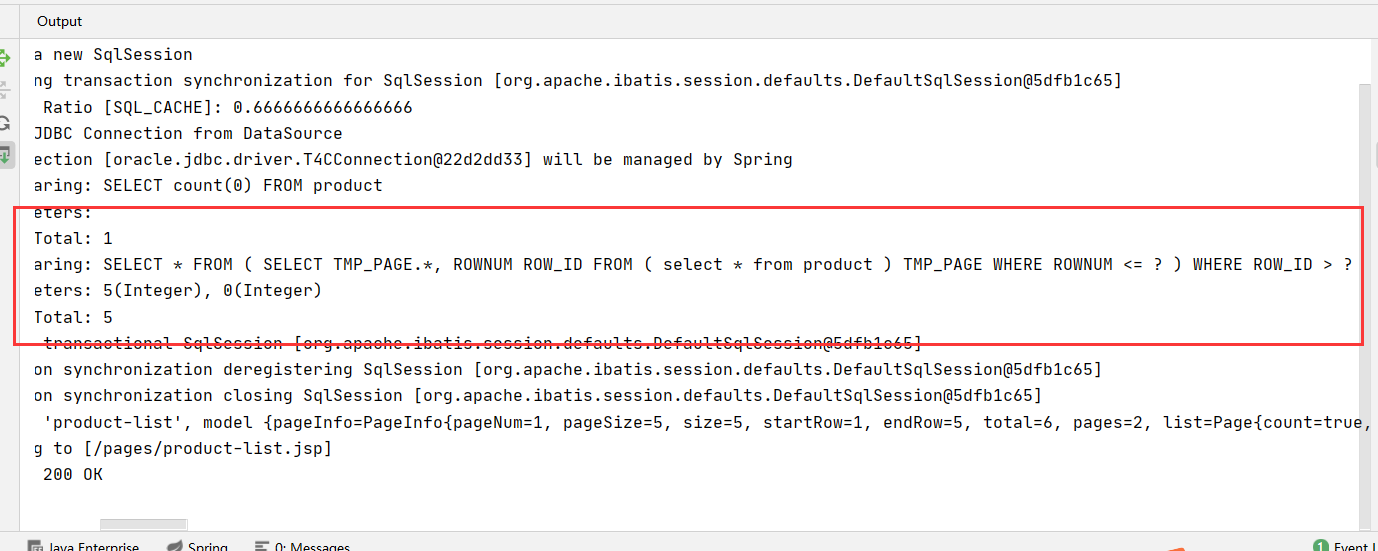Click the horizontal scrollbar thumb
The height and width of the screenshot is (551, 1378).
[x=143, y=525]
